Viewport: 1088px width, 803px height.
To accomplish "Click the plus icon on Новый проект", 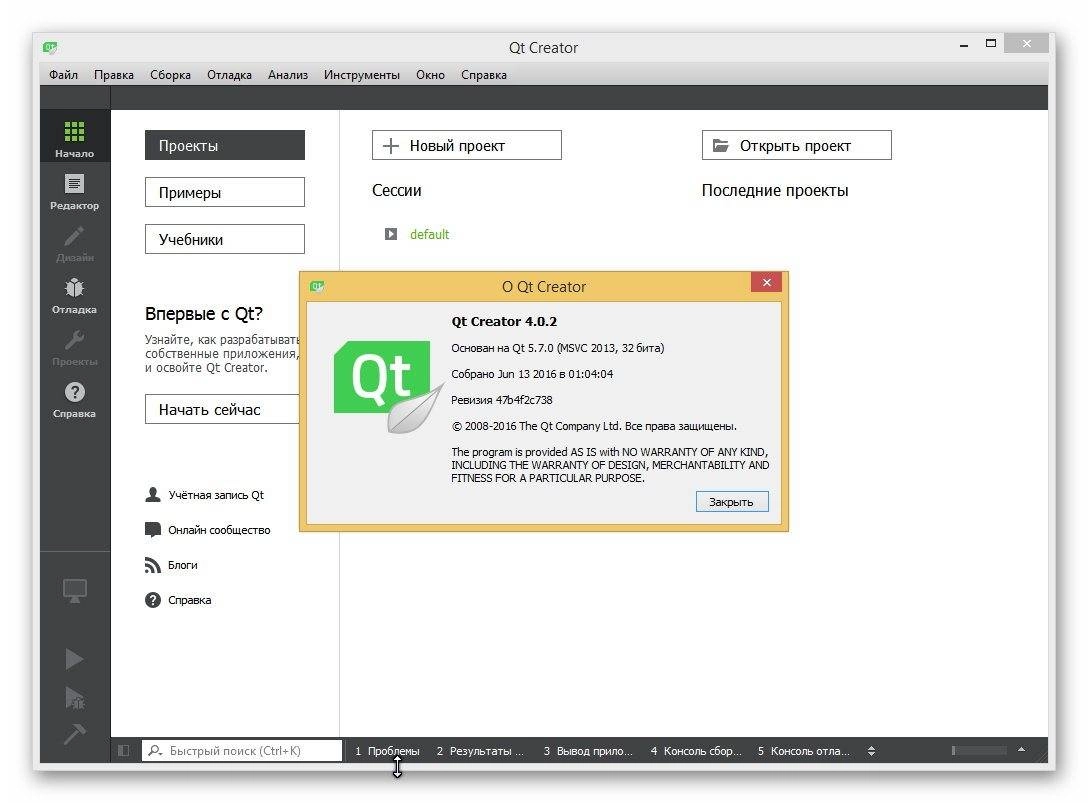I will click(x=391, y=146).
